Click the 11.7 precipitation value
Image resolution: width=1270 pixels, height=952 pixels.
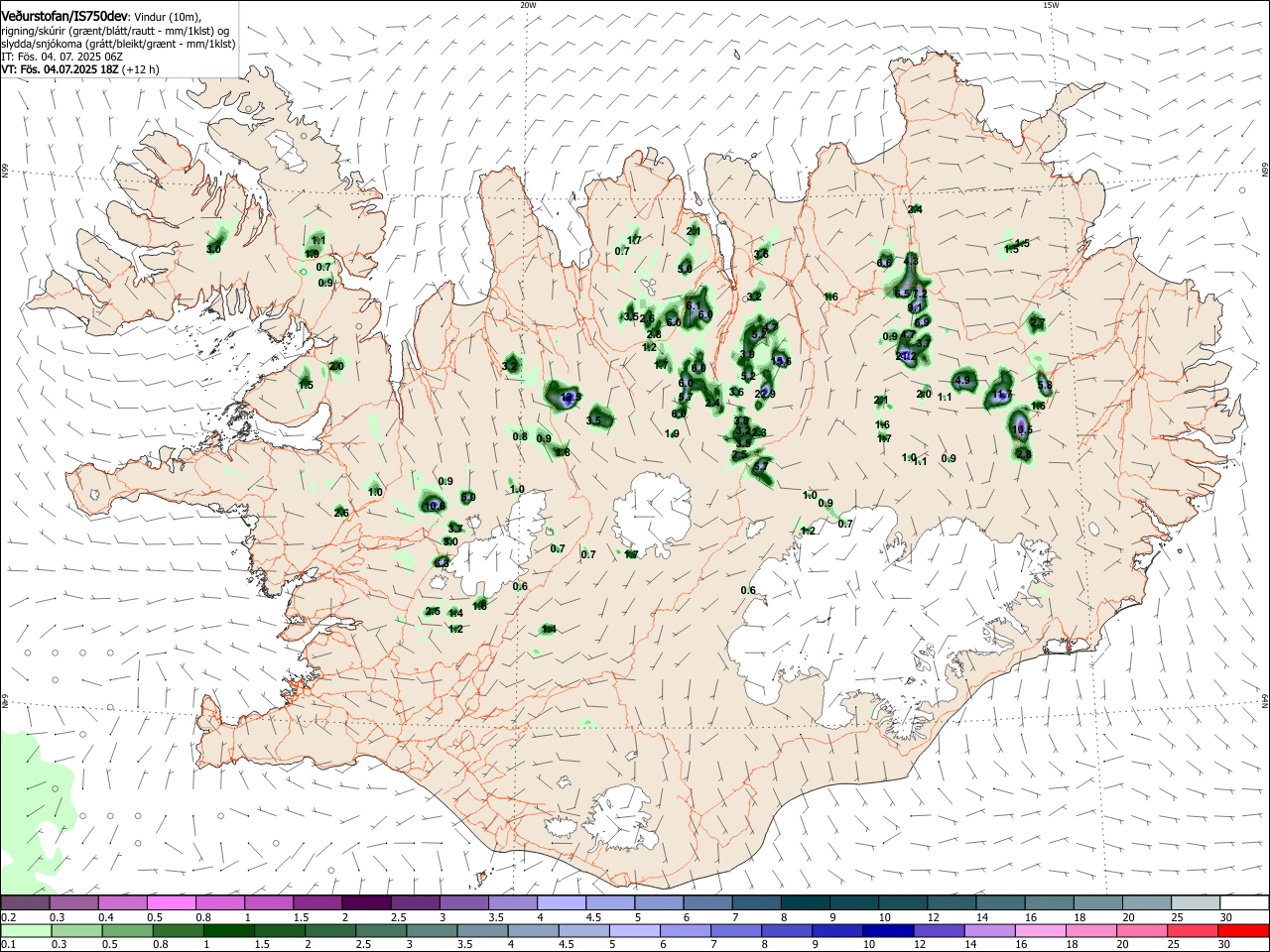point(1002,395)
